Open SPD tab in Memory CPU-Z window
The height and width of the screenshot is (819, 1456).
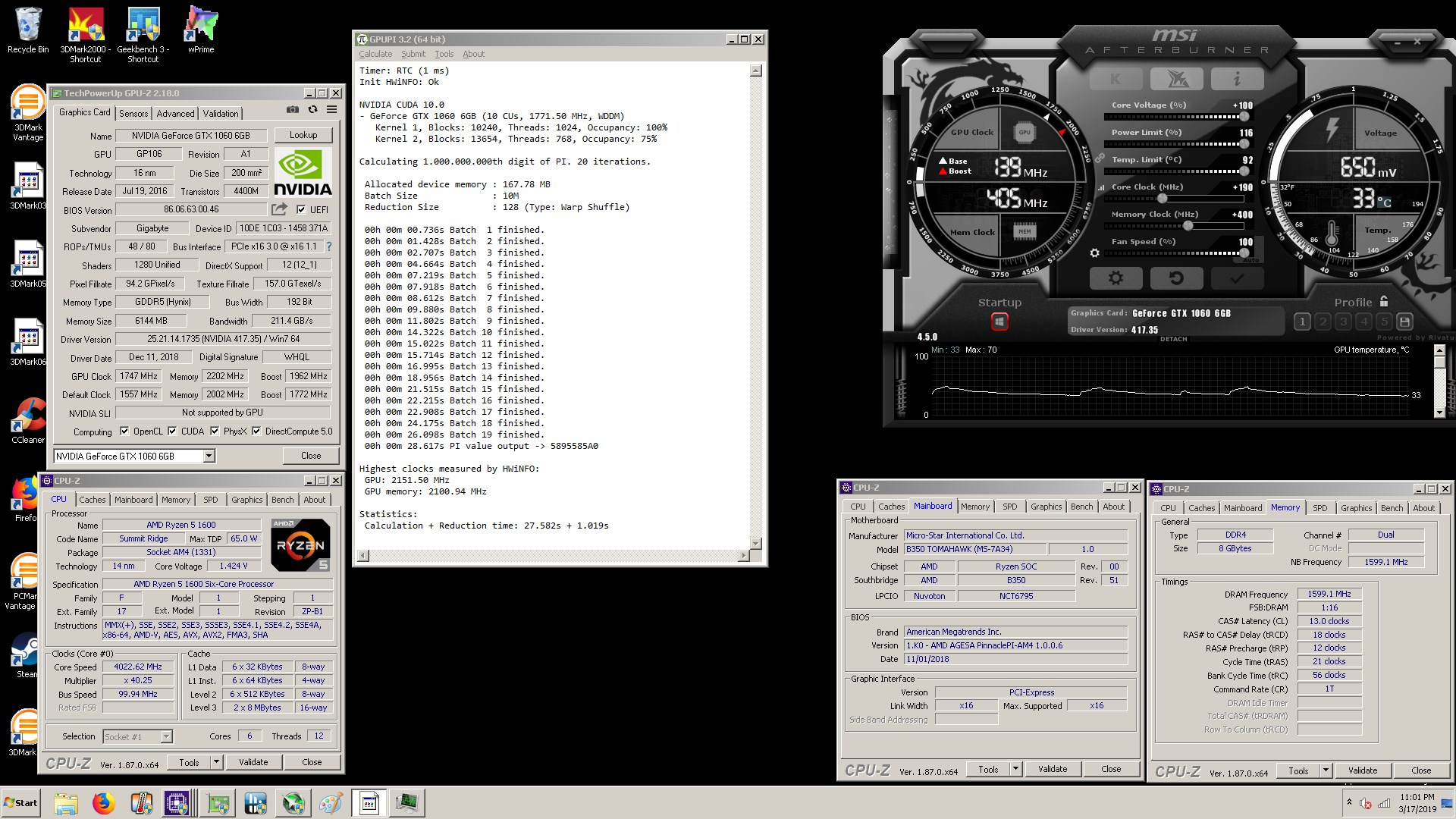[x=1320, y=508]
